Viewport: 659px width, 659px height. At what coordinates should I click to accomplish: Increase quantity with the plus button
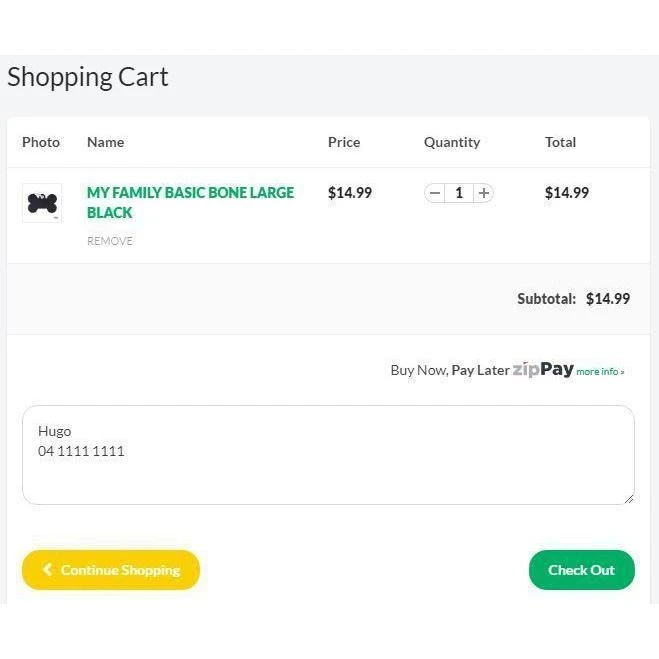[483, 193]
